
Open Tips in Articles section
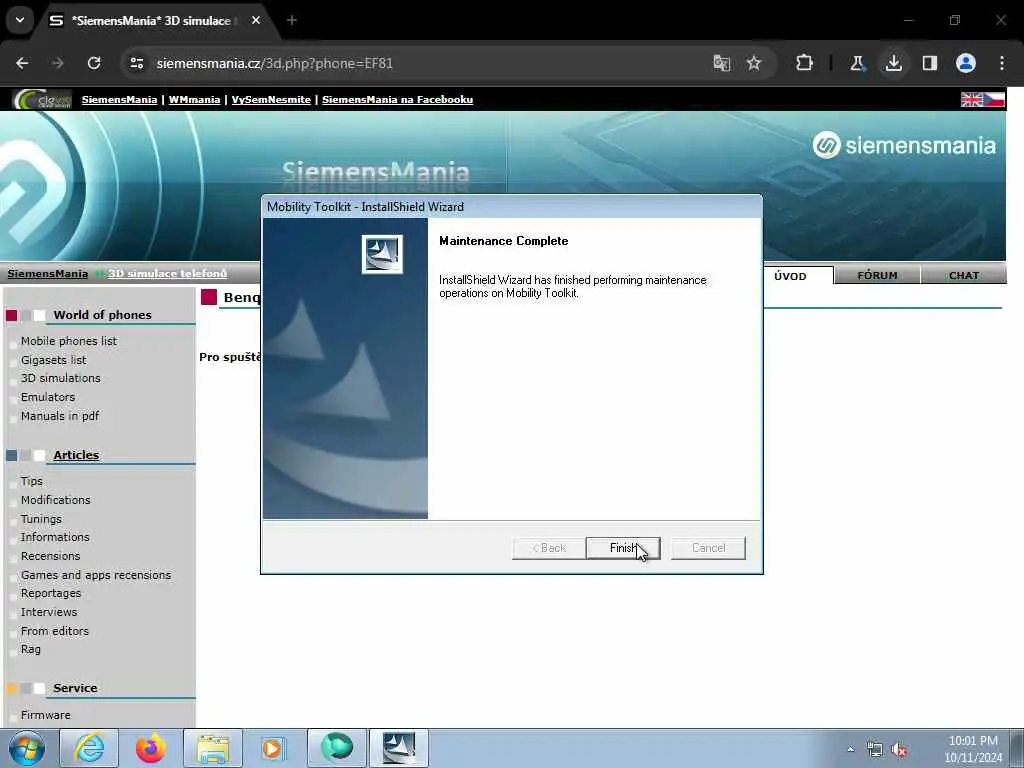pyautogui.click(x=31, y=481)
